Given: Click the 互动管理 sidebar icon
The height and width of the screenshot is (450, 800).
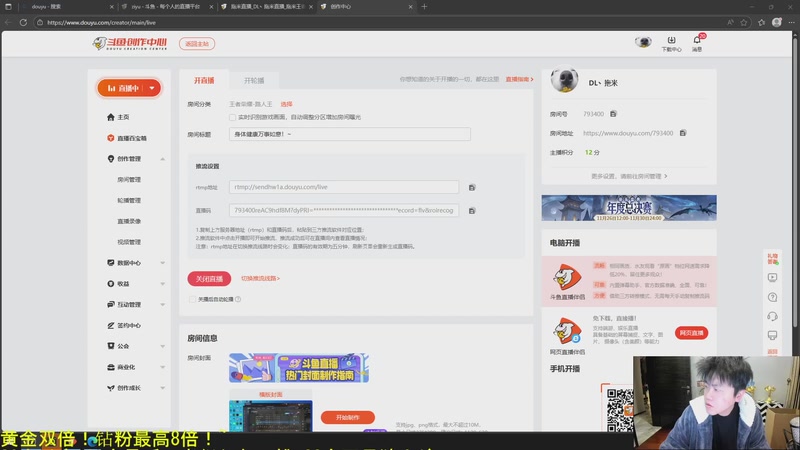Looking at the screenshot, I should pos(111,304).
